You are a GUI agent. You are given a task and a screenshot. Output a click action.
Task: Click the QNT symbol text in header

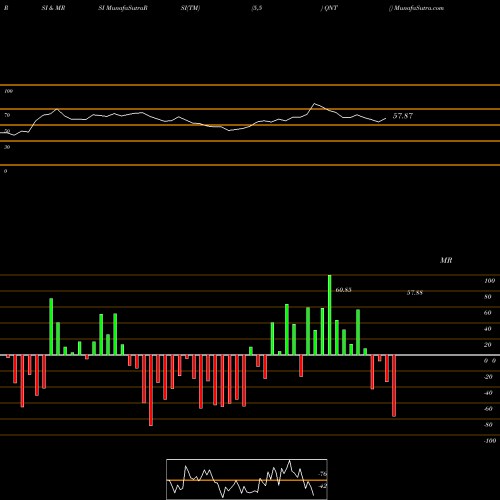331,8
